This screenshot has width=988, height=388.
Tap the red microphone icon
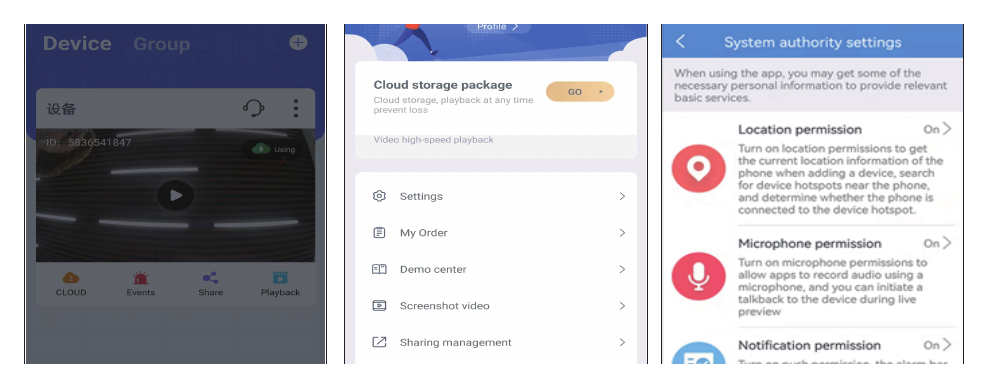click(x=698, y=277)
